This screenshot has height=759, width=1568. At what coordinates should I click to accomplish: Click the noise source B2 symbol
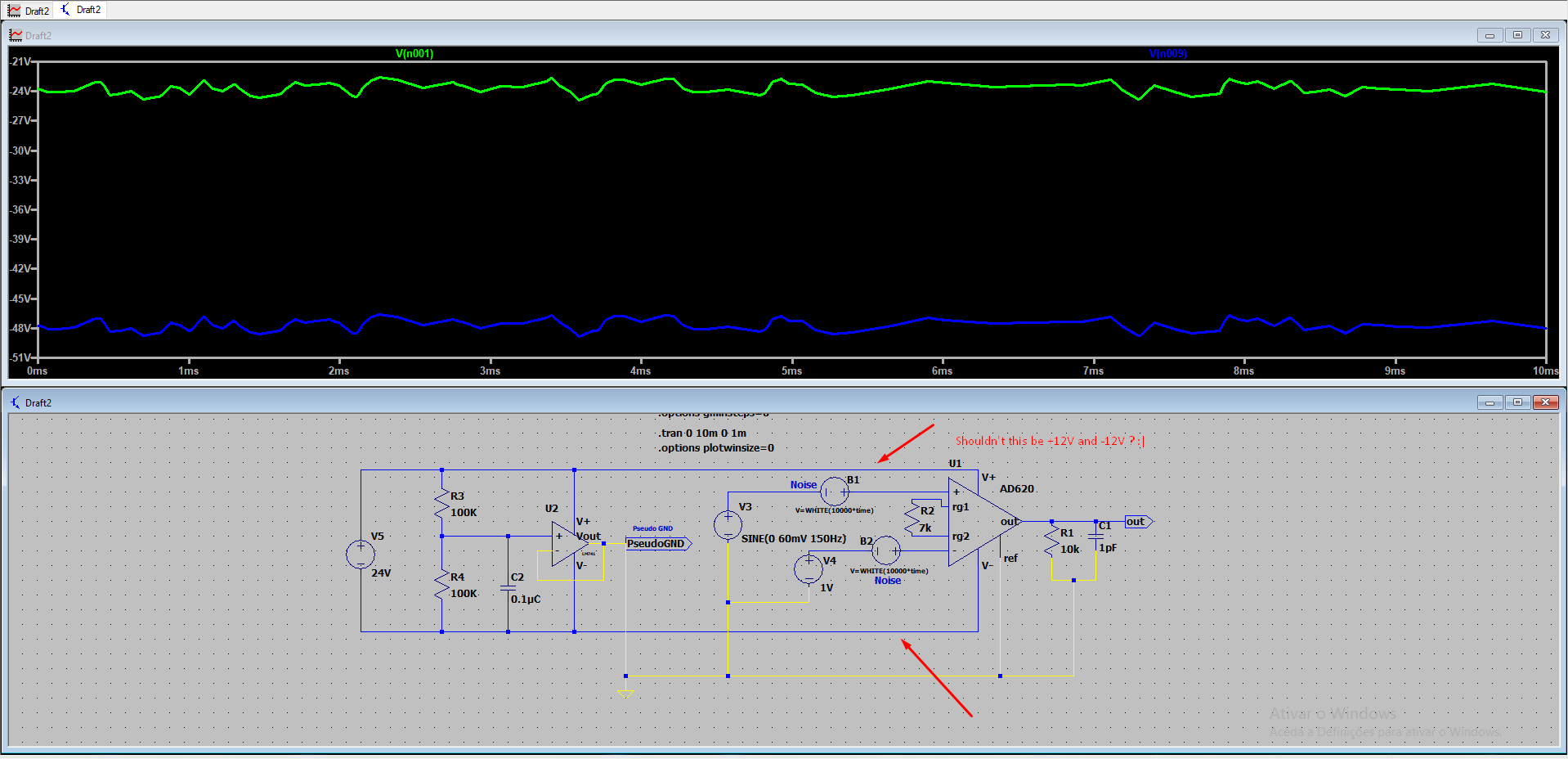(886, 550)
